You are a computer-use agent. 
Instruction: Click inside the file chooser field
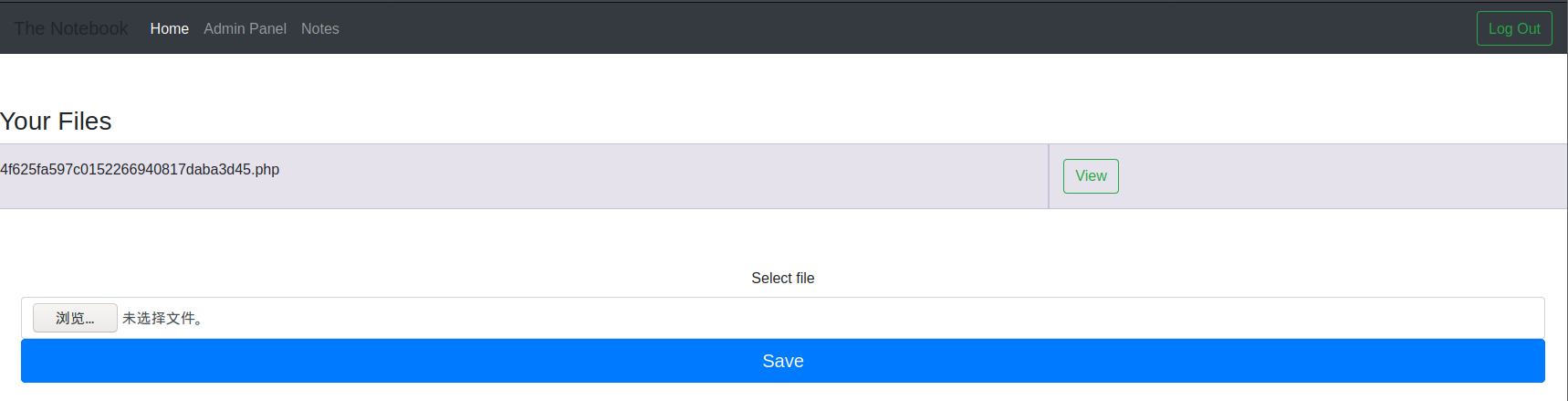[x=783, y=318]
